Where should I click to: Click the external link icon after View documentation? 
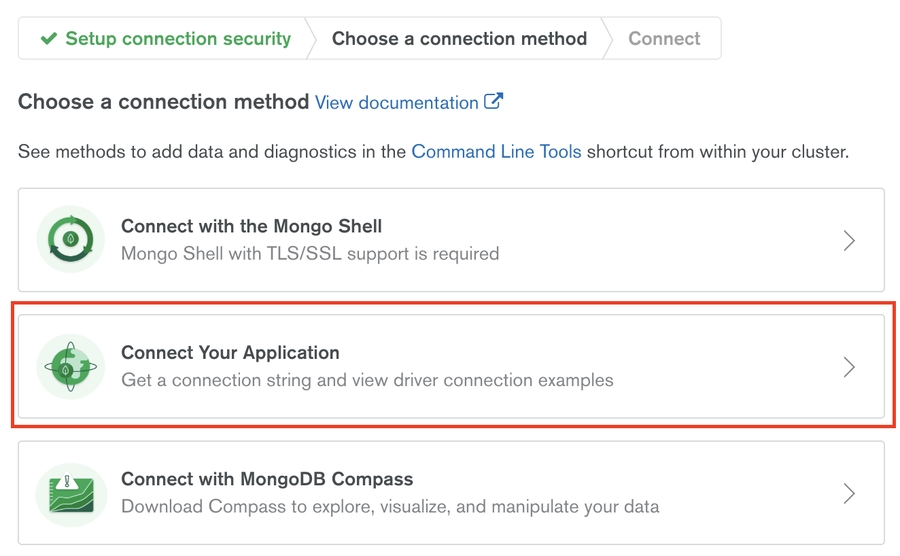tap(493, 101)
